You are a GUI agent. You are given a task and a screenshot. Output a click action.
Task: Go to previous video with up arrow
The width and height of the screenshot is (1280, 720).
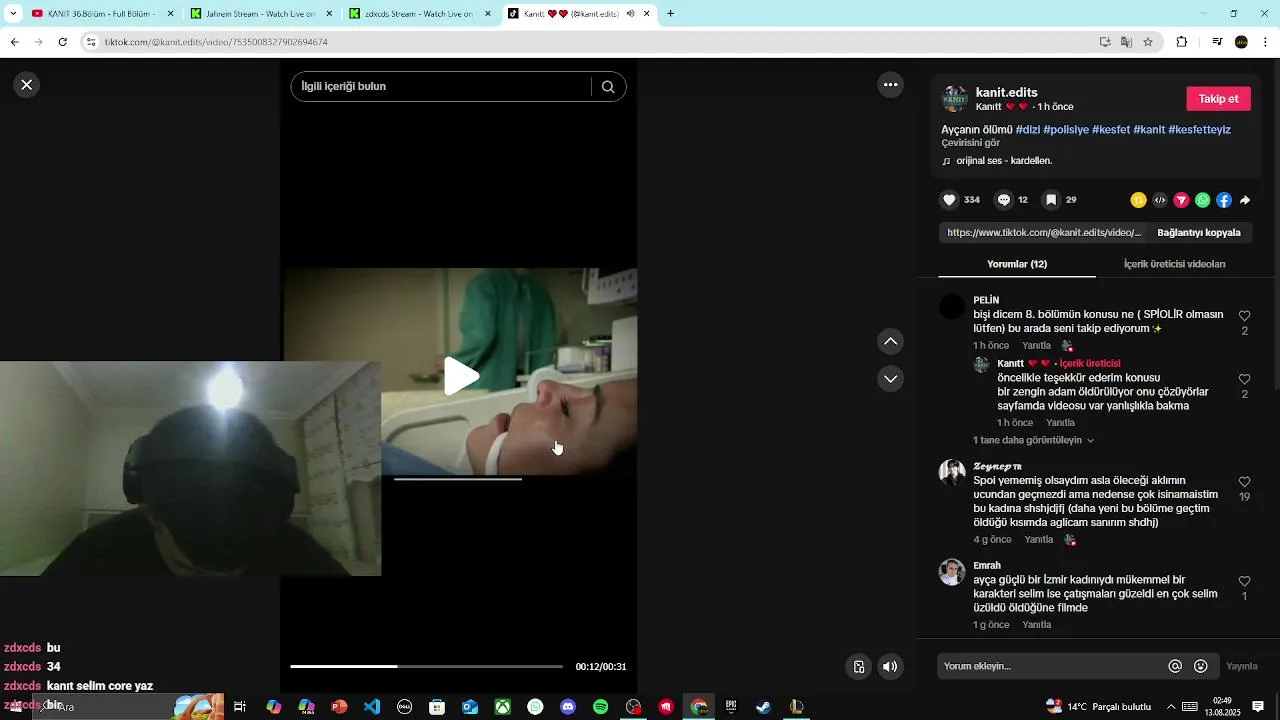(891, 342)
